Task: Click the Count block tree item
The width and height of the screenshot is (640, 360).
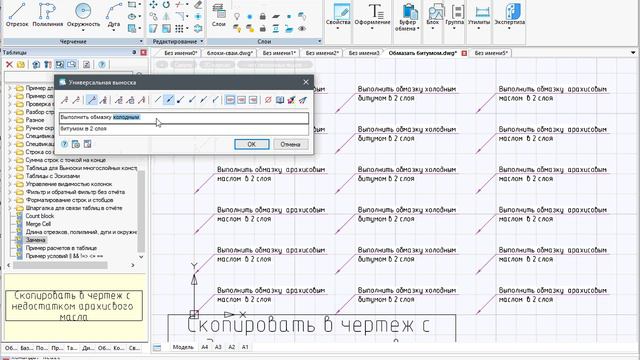Action: click(40, 216)
